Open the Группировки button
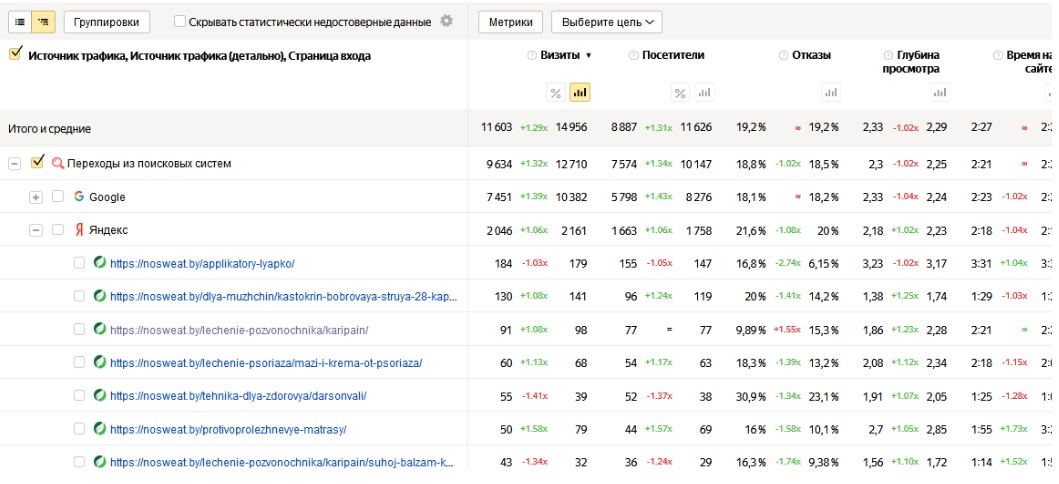The image size is (1059, 484). point(107,21)
